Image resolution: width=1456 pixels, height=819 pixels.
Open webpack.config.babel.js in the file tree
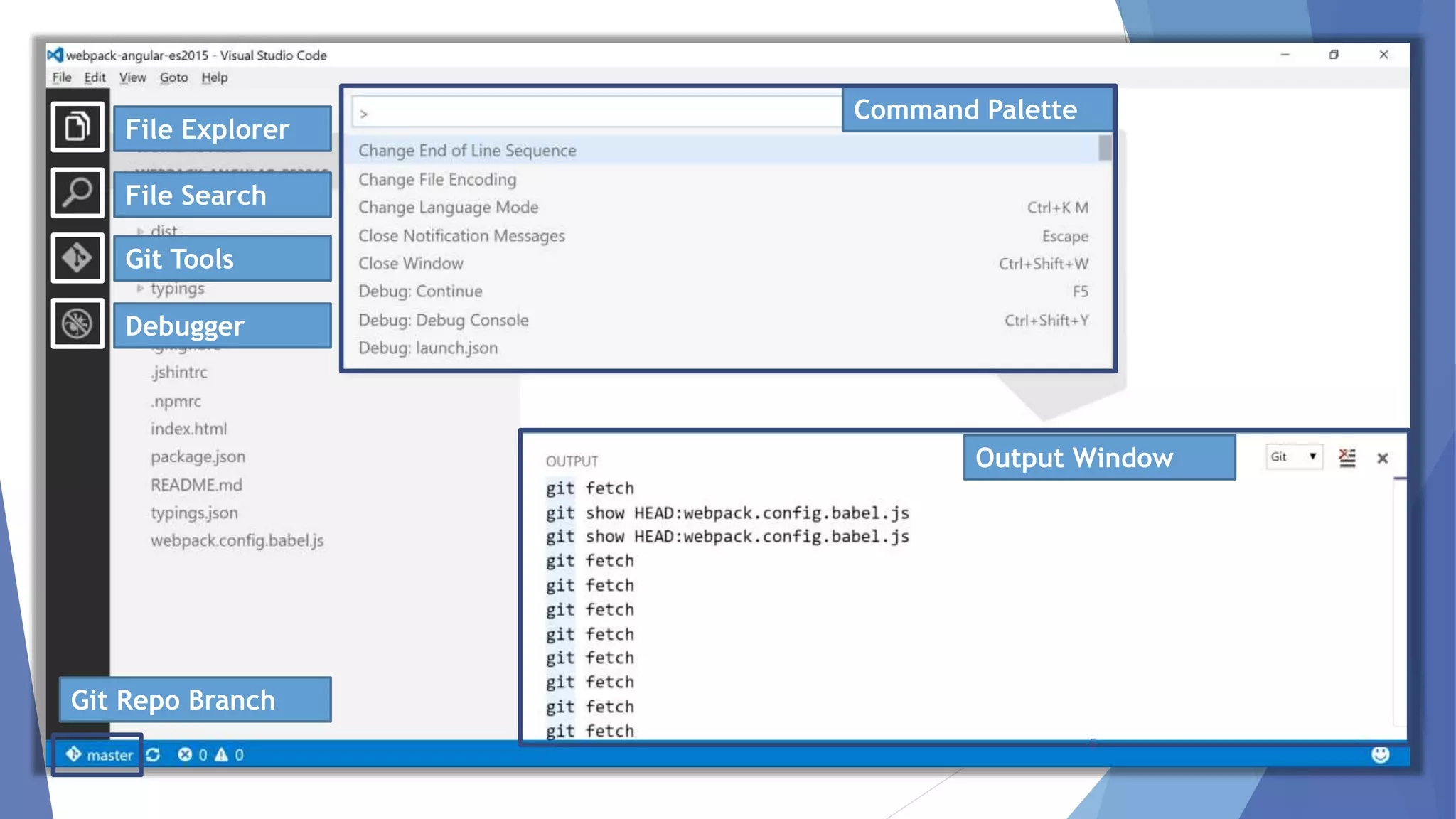pos(237,541)
